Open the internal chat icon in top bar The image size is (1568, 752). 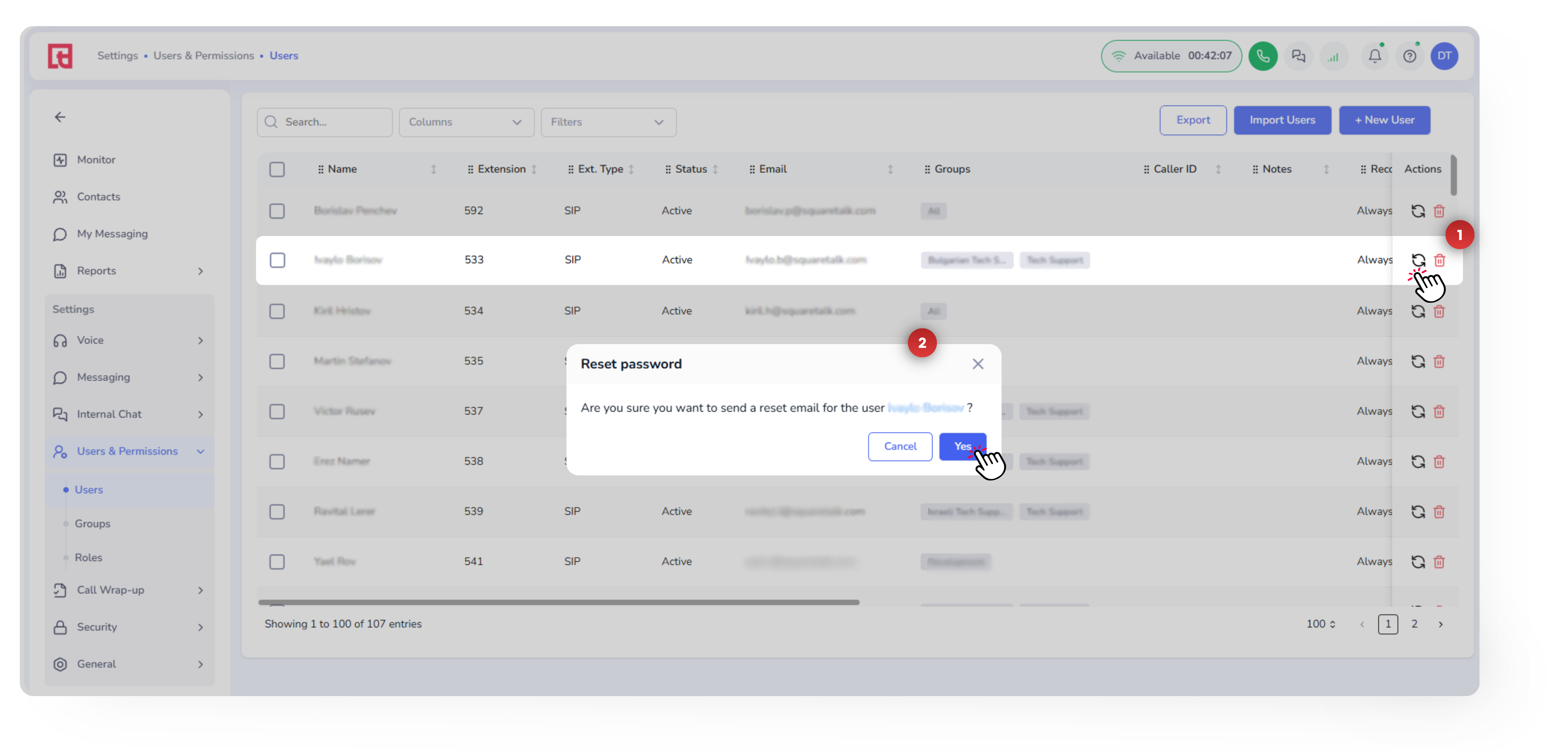[x=1298, y=56]
